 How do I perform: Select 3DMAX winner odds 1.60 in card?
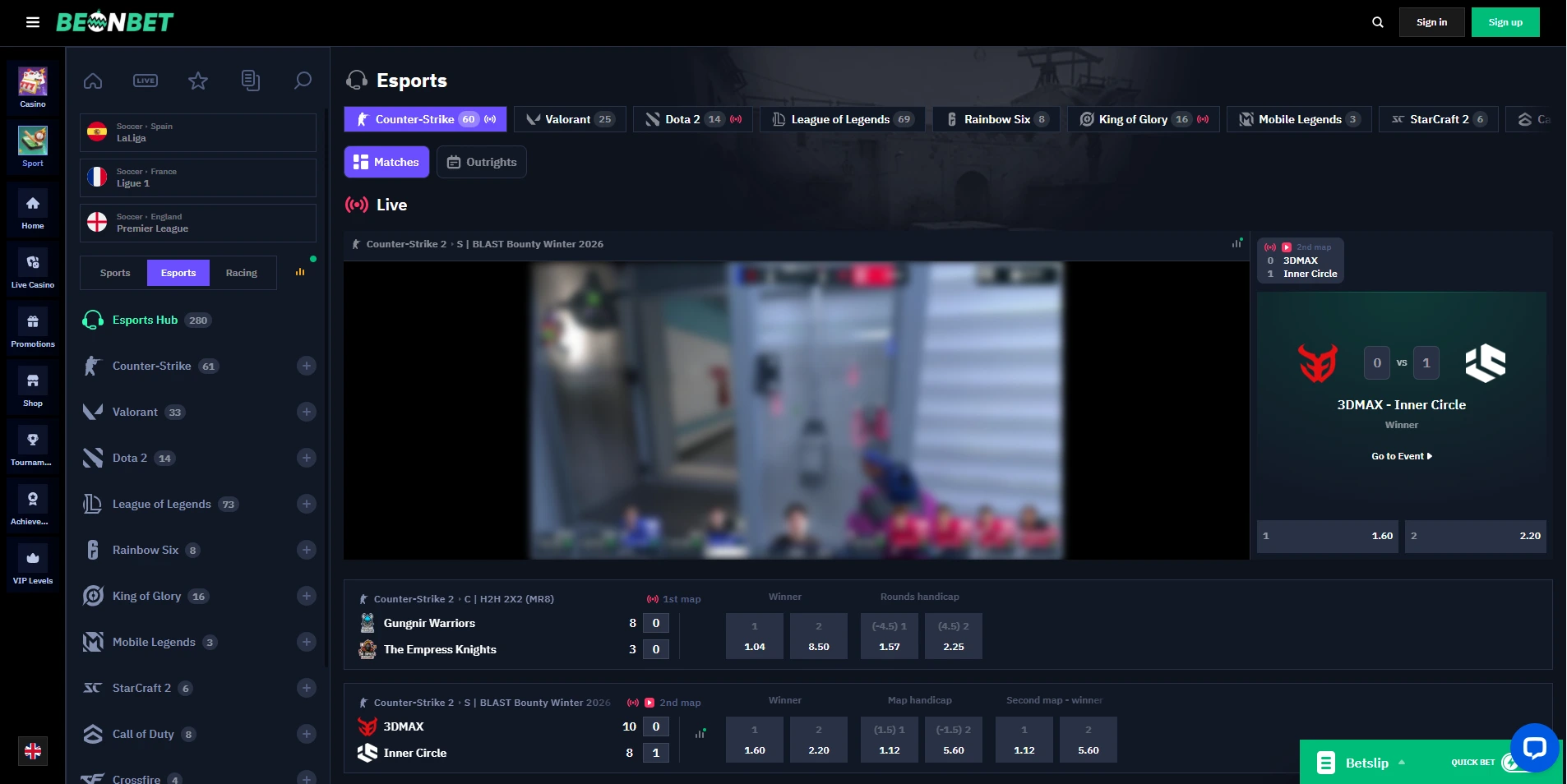pos(1328,536)
